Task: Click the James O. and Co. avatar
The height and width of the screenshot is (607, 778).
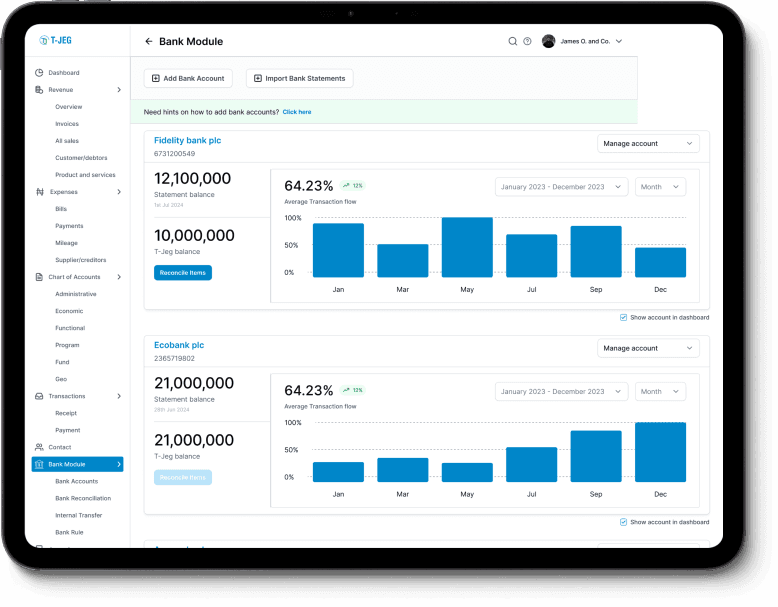Action: (548, 41)
